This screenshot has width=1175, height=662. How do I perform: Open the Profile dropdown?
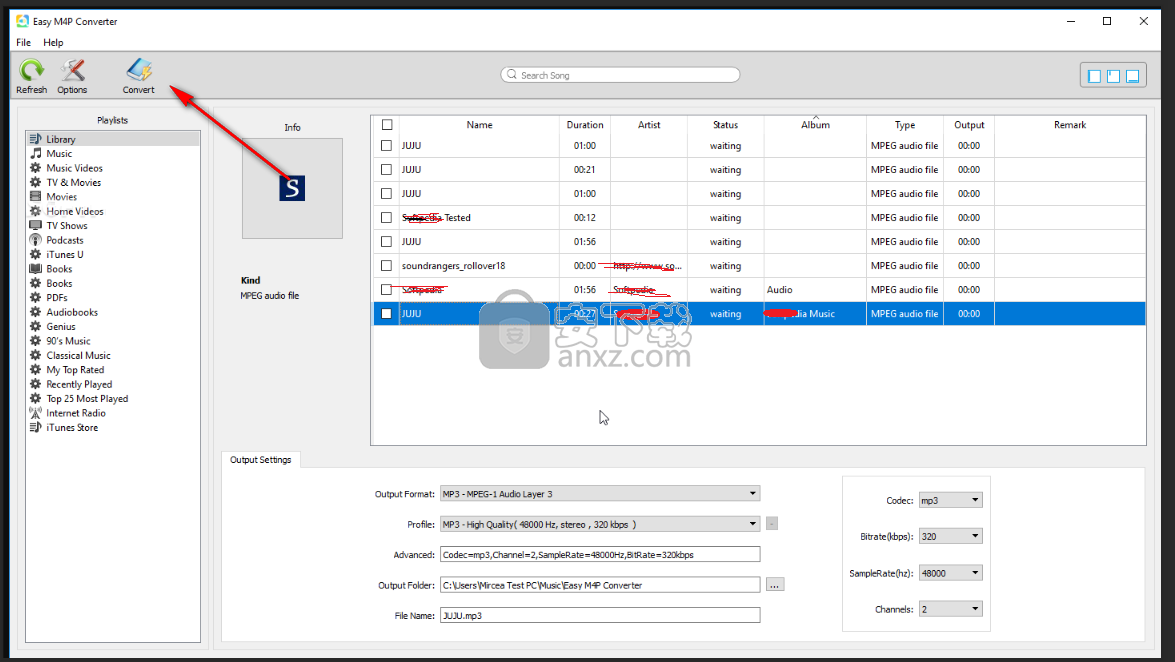pyautogui.click(x=599, y=524)
